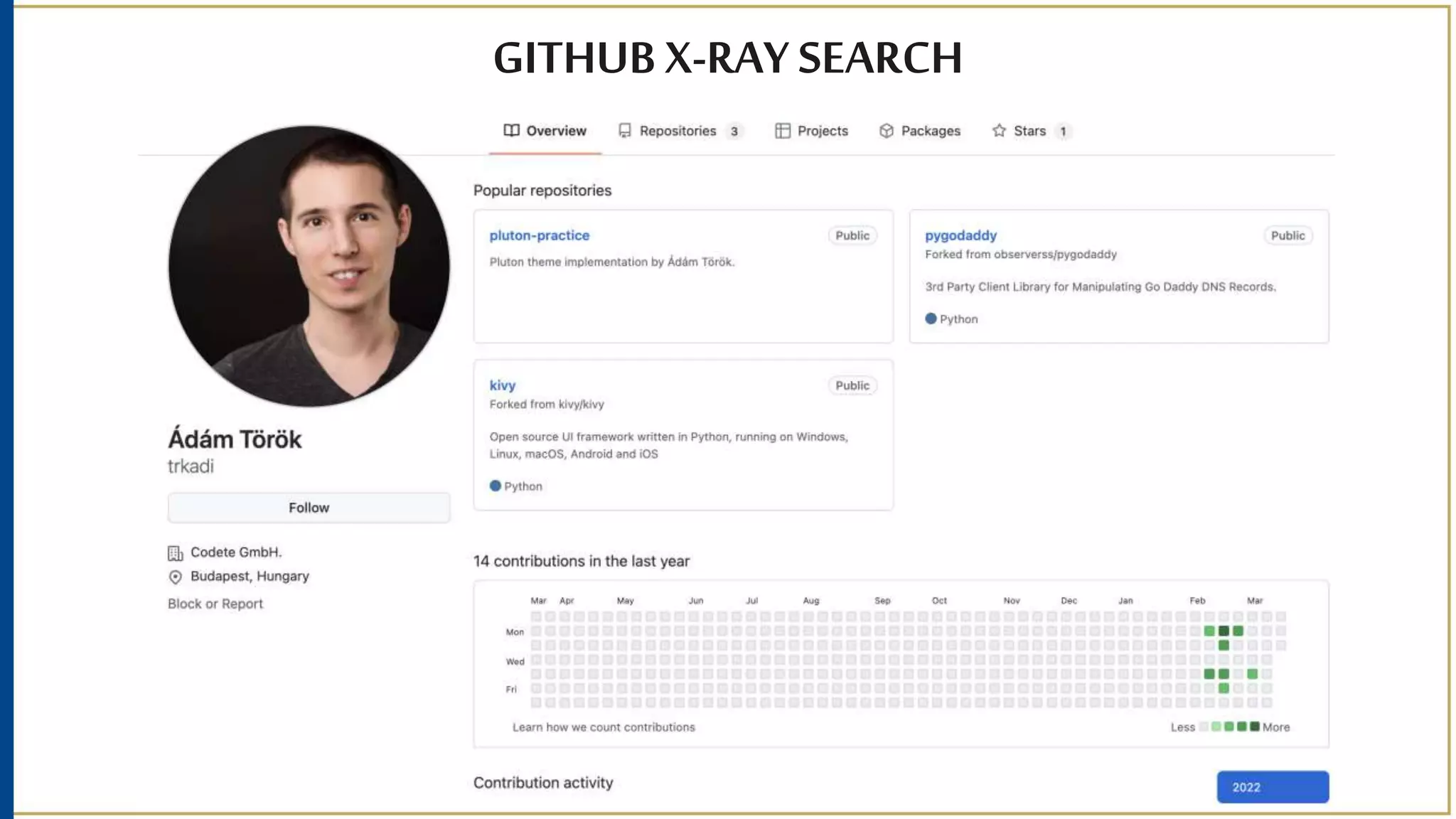Click Pluton theme implementation description
This screenshot has height=819, width=1456.
[612, 262]
